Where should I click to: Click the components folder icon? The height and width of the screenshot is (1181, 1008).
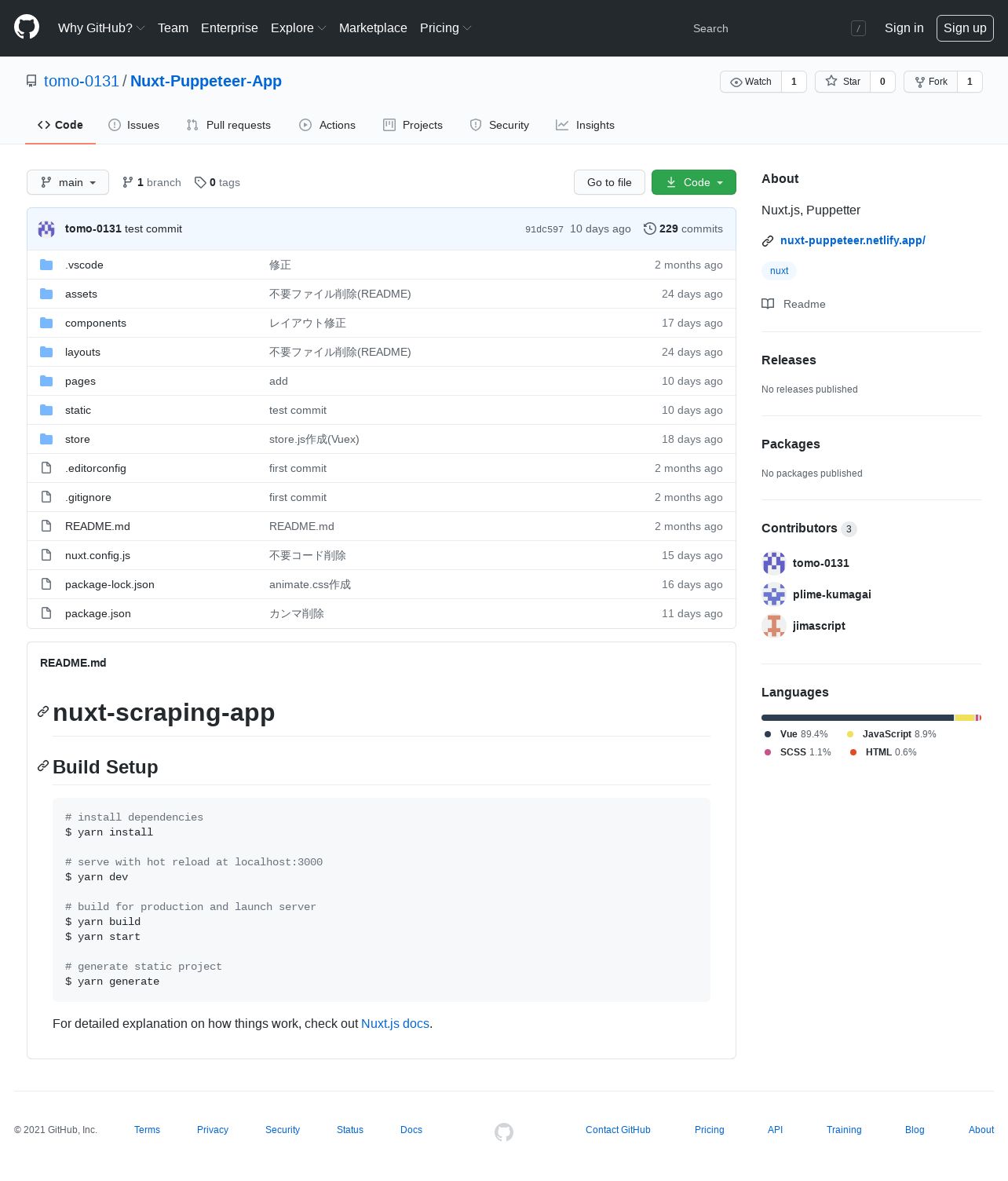(46, 323)
